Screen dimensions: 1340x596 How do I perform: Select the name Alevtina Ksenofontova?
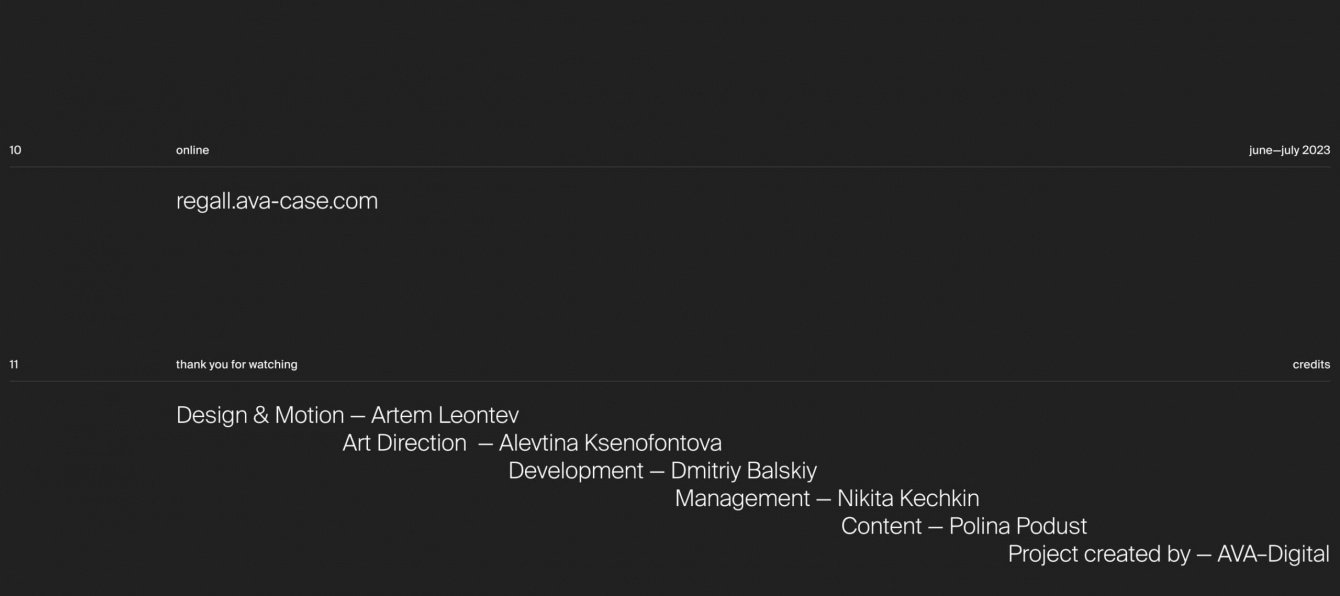click(610, 443)
